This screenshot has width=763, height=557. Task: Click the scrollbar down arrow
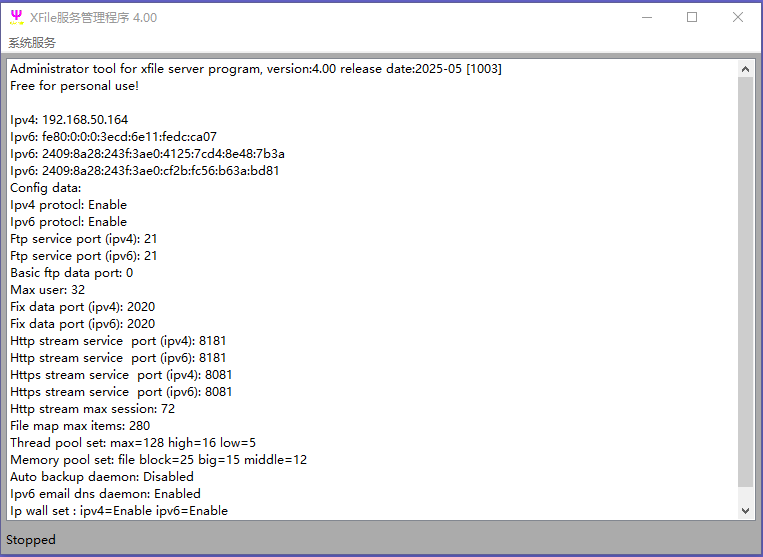[x=746, y=510]
